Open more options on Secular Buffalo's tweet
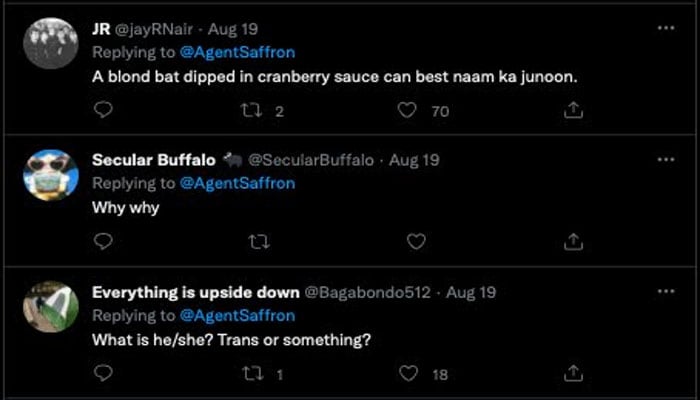This screenshot has height=400, width=700. click(x=665, y=160)
